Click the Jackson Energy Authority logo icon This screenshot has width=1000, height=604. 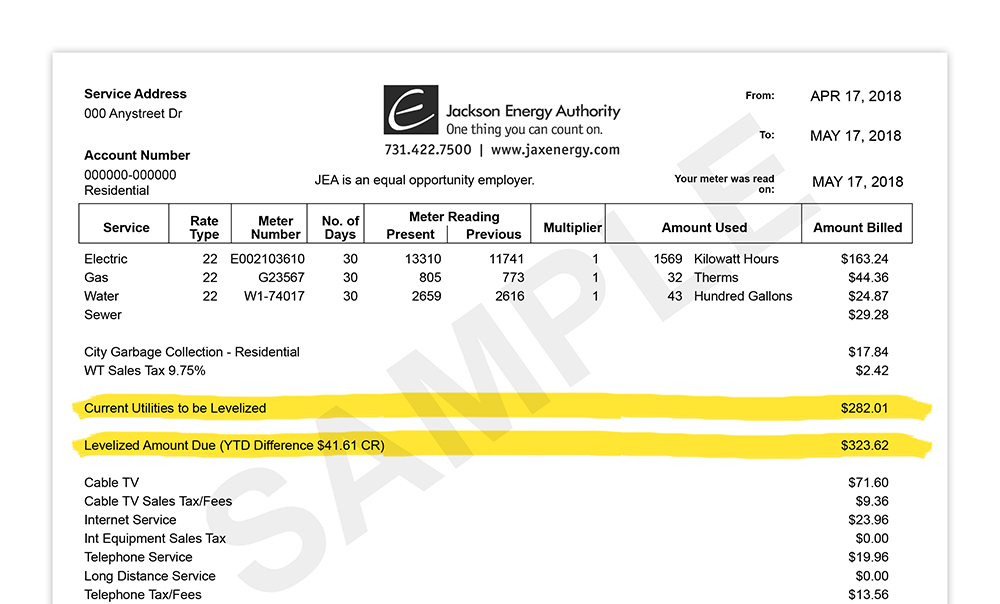point(411,110)
